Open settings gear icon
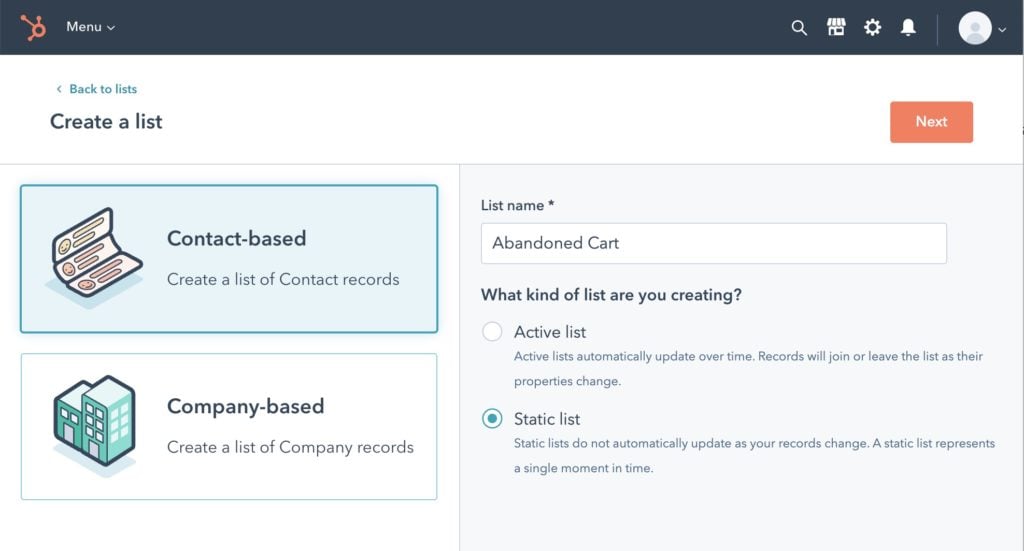Viewport: 1024px width, 551px height. click(x=872, y=27)
